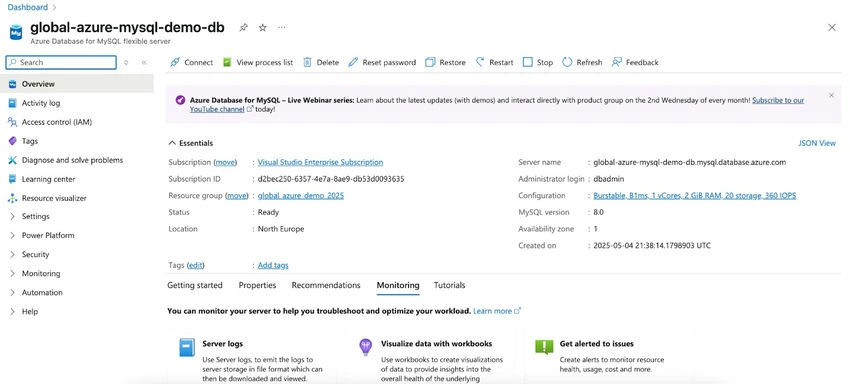The width and height of the screenshot is (850, 384).
Task: Open View process list
Action: point(258,62)
